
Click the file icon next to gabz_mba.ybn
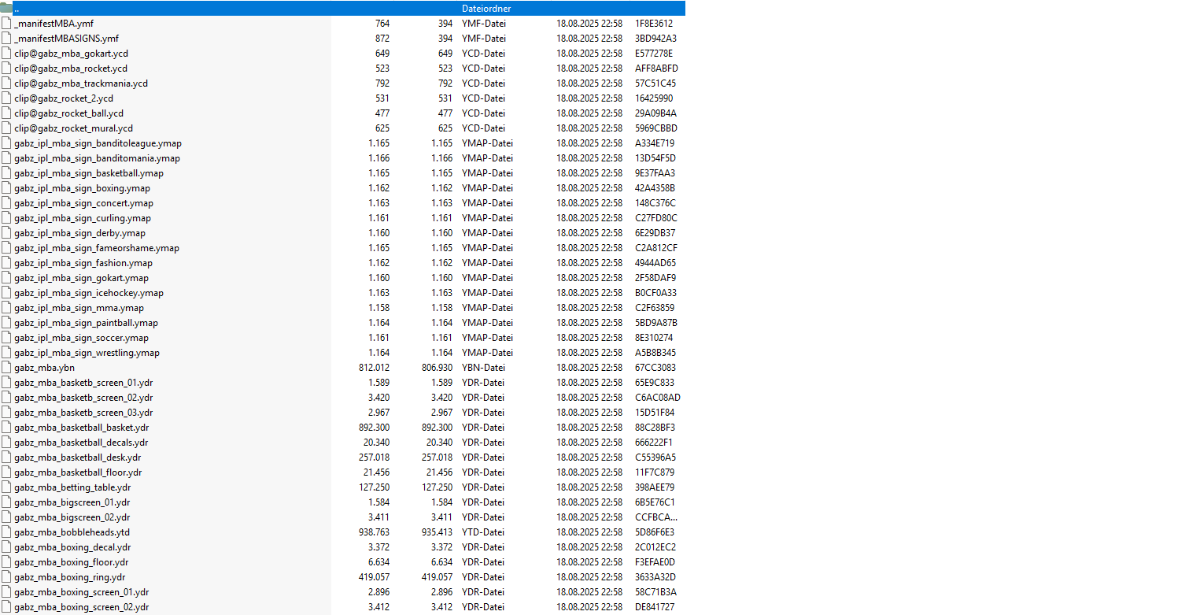(x=7, y=368)
